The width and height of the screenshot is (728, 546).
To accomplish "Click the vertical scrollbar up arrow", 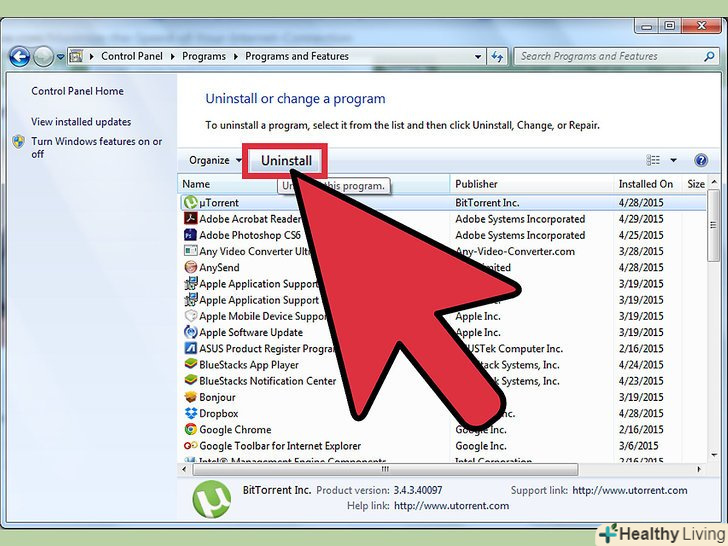I will coord(714,182).
